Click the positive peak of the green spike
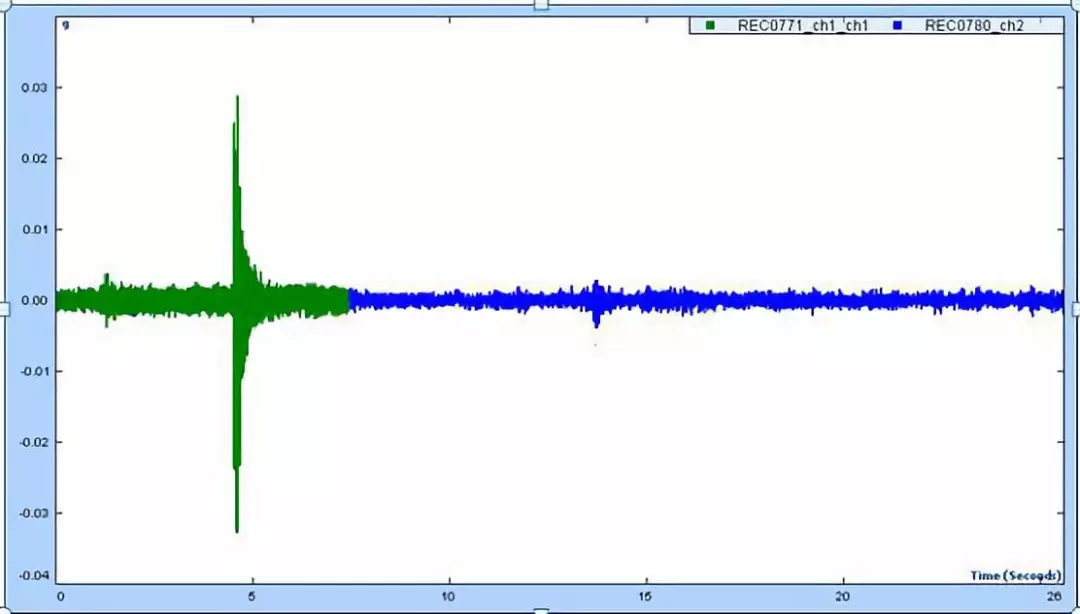This screenshot has height=614, width=1080. tap(237, 98)
